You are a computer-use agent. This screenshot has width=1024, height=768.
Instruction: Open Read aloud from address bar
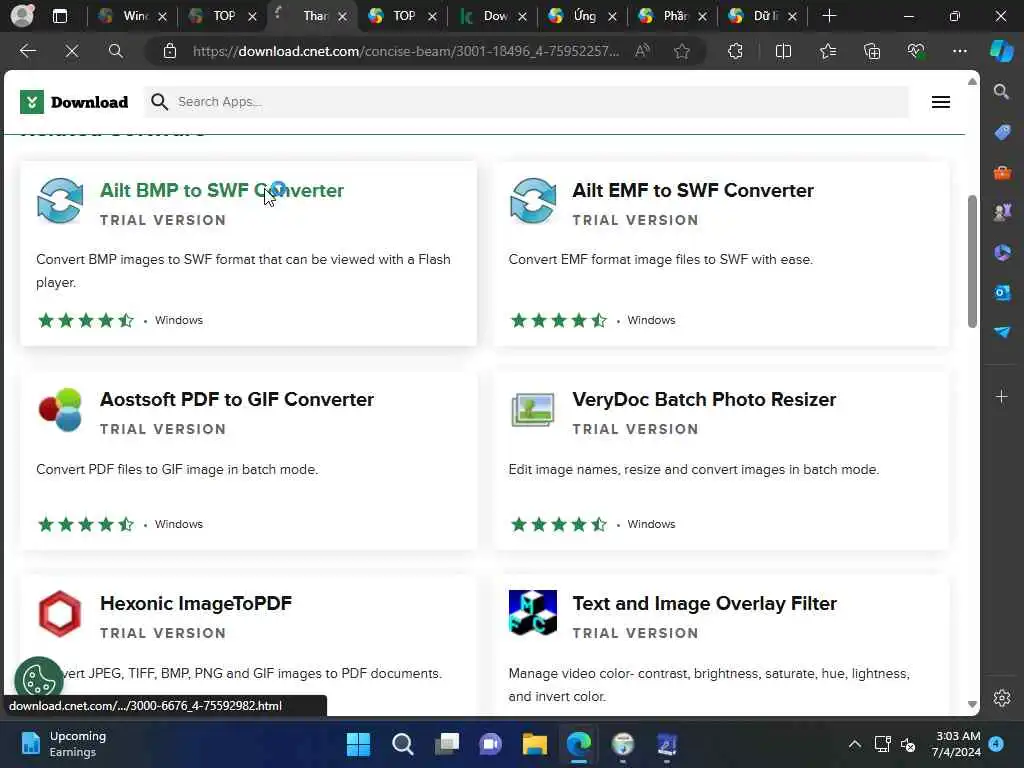coord(642,51)
